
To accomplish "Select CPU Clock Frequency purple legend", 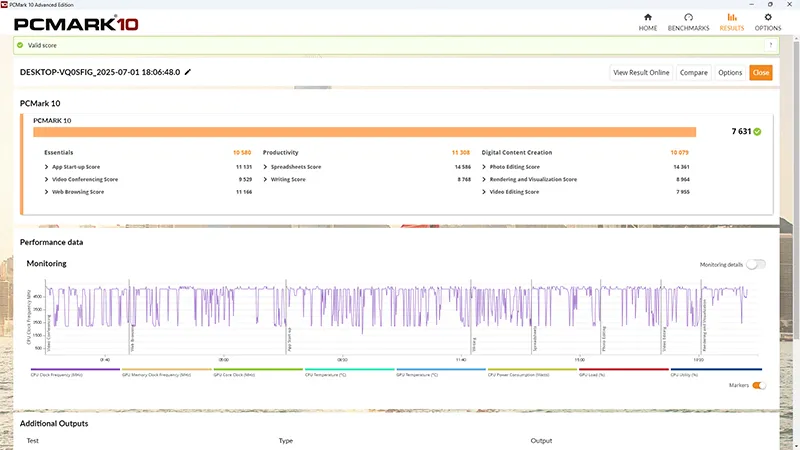I will (x=75, y=371).
